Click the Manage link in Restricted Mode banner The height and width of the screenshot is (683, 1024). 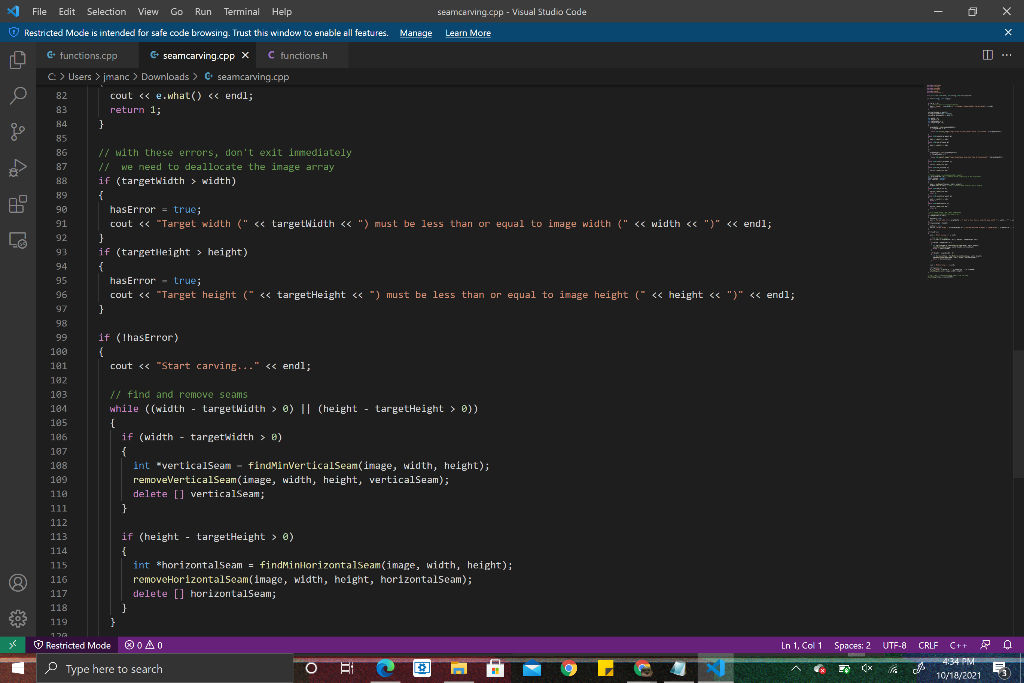pyautogui.click(x=416, y=33)
